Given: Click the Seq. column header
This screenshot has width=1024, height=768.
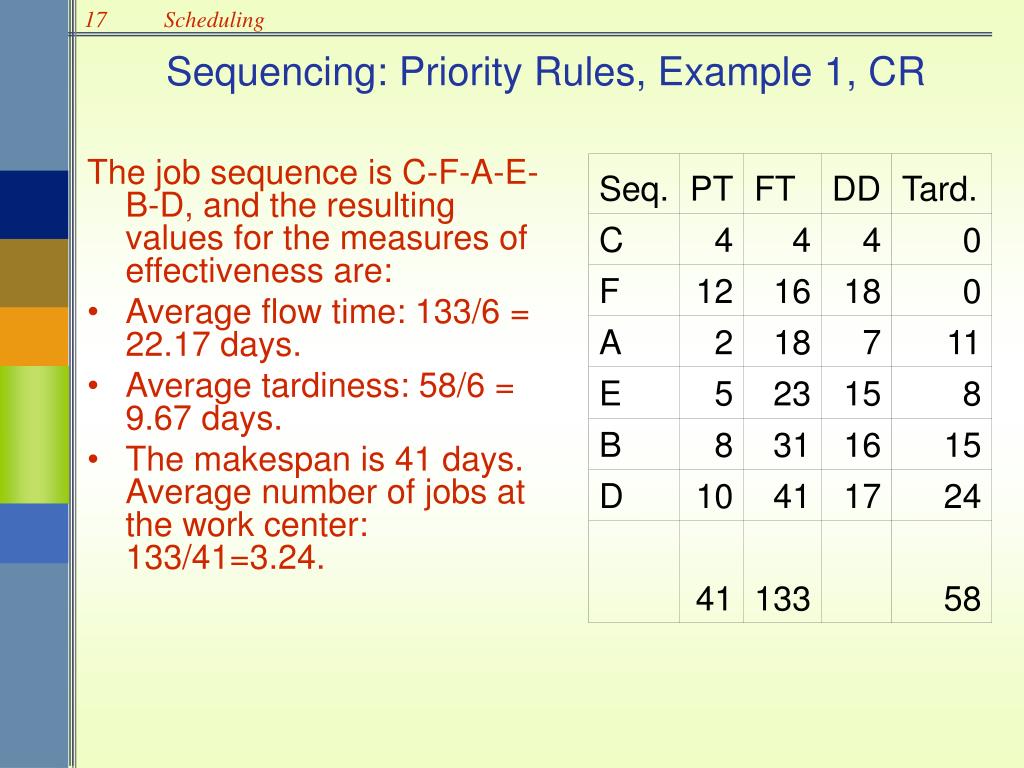Looking at the screenshot, I should point(634,188).
